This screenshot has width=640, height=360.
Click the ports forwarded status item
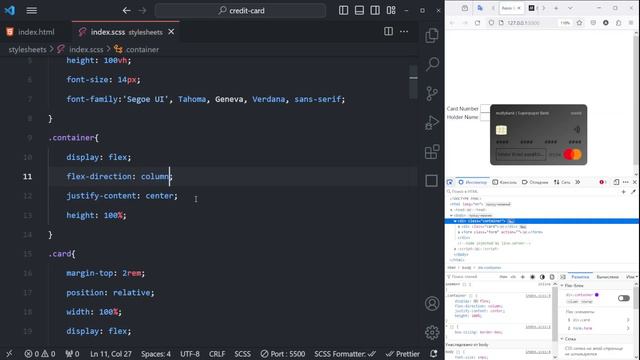point(73,354)
